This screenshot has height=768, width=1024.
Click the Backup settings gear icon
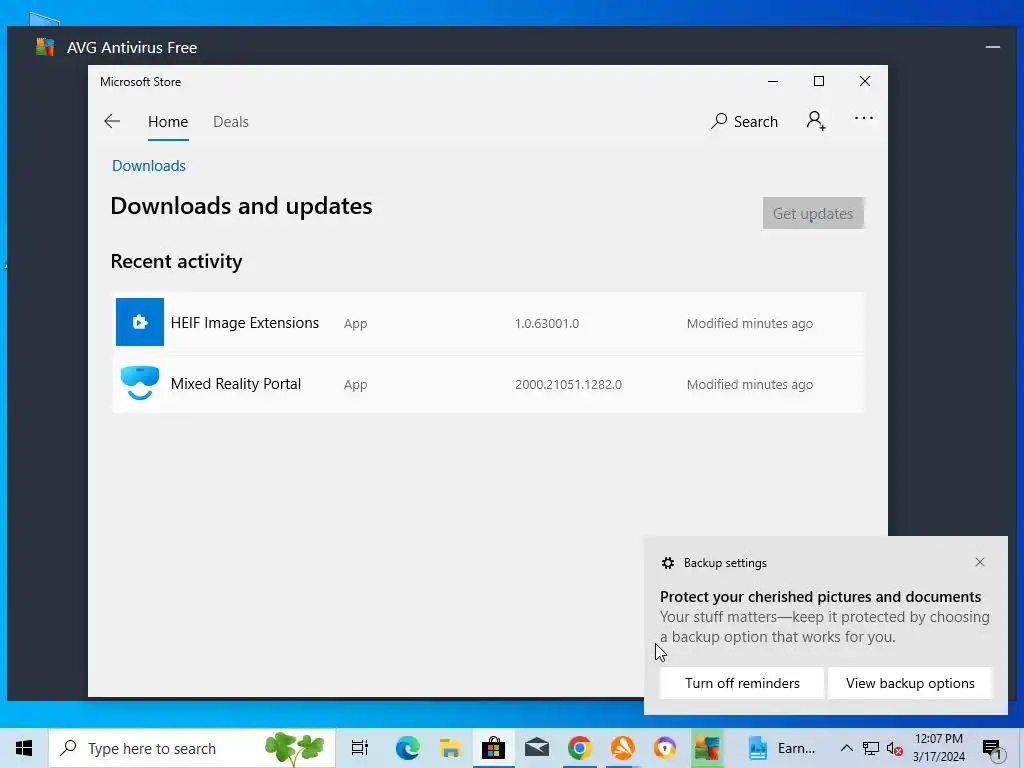(x=667, y=563)
